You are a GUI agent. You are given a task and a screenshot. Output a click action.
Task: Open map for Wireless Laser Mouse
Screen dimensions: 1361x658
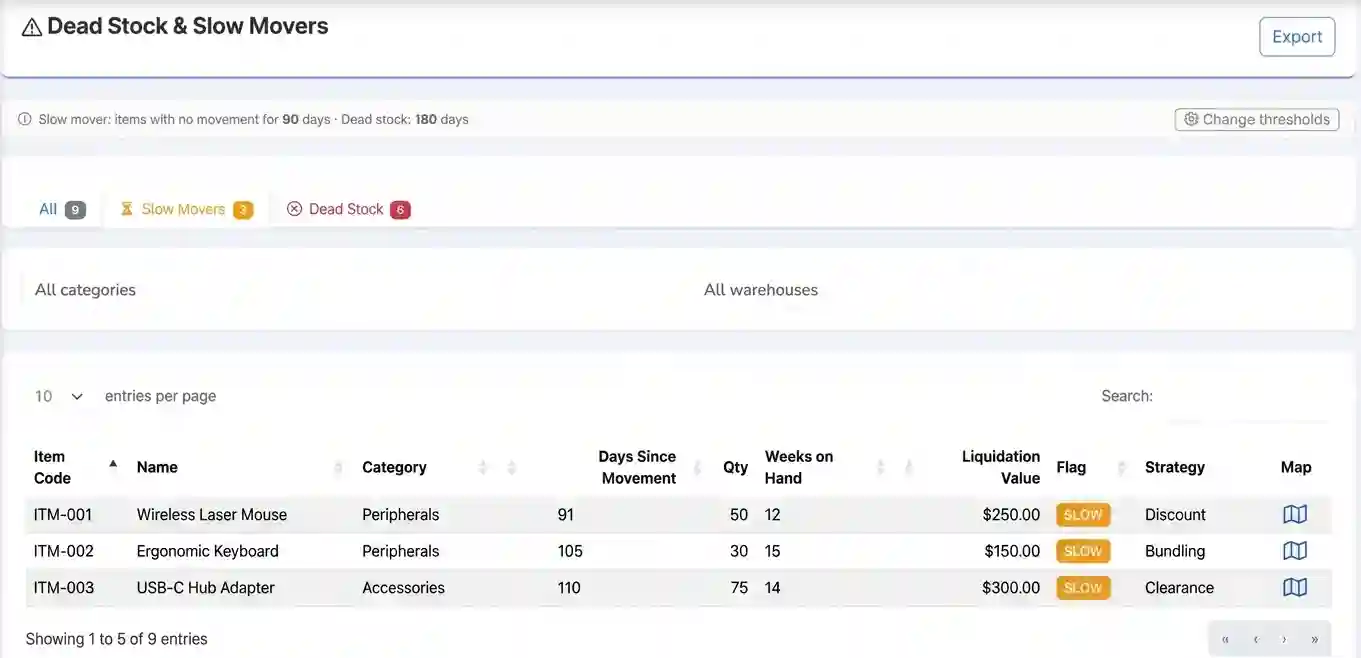point(1295,514)
